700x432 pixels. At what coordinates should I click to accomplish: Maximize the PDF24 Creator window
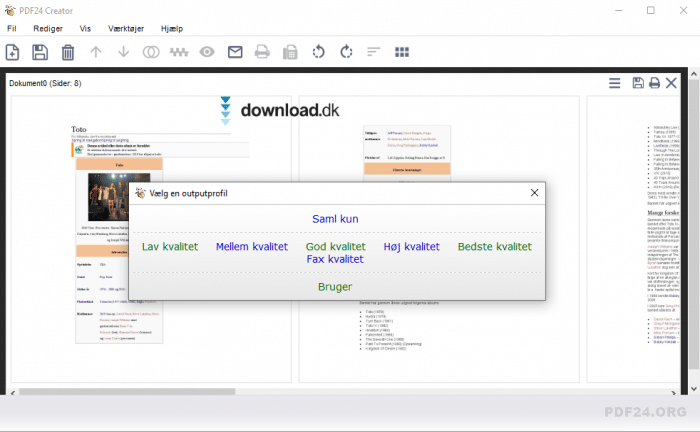tap(651, 10)
